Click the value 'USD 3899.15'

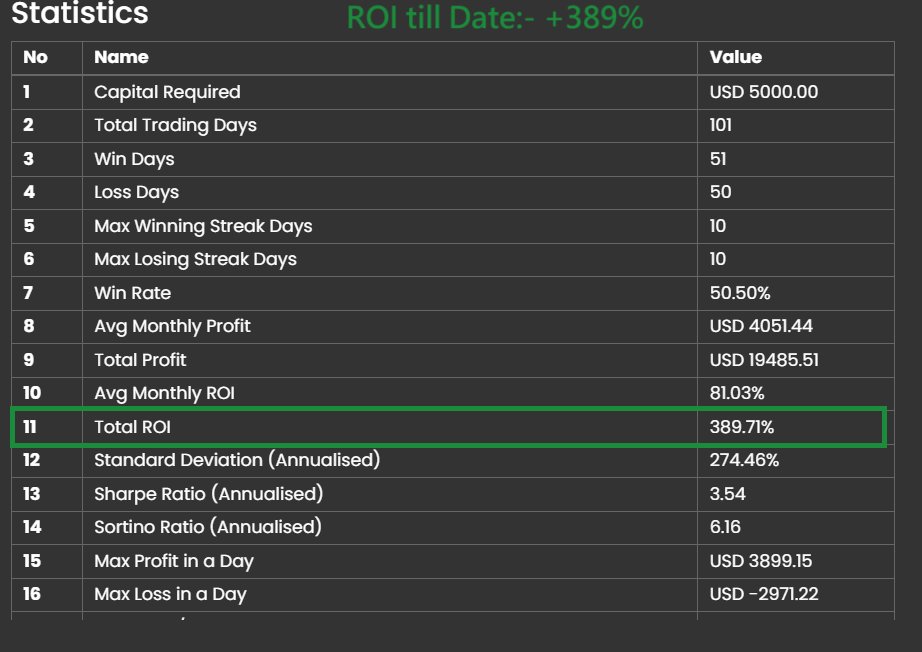point(760,561)
